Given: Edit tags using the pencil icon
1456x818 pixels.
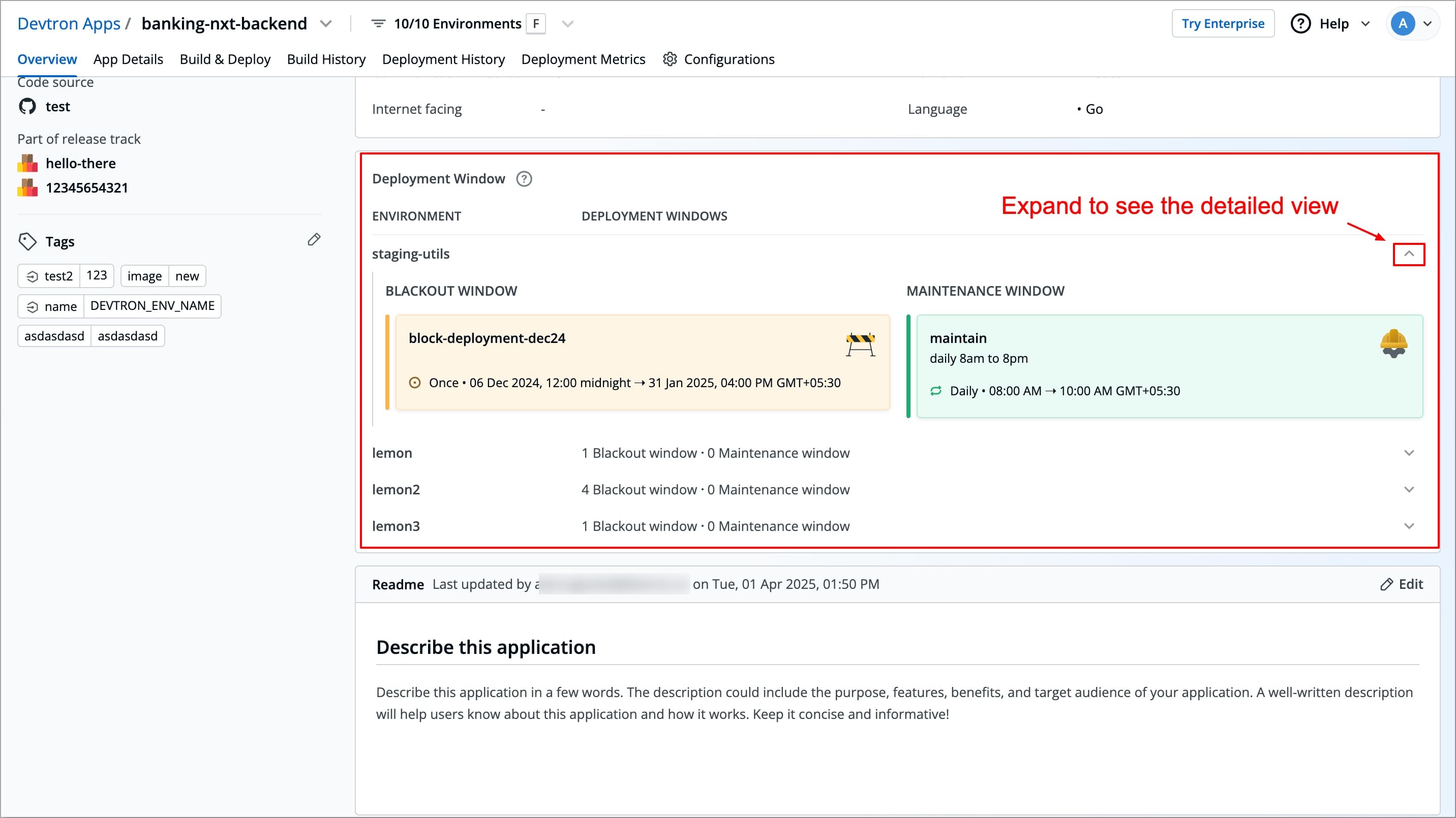Looking at the screenshot, I should [314, 239].
